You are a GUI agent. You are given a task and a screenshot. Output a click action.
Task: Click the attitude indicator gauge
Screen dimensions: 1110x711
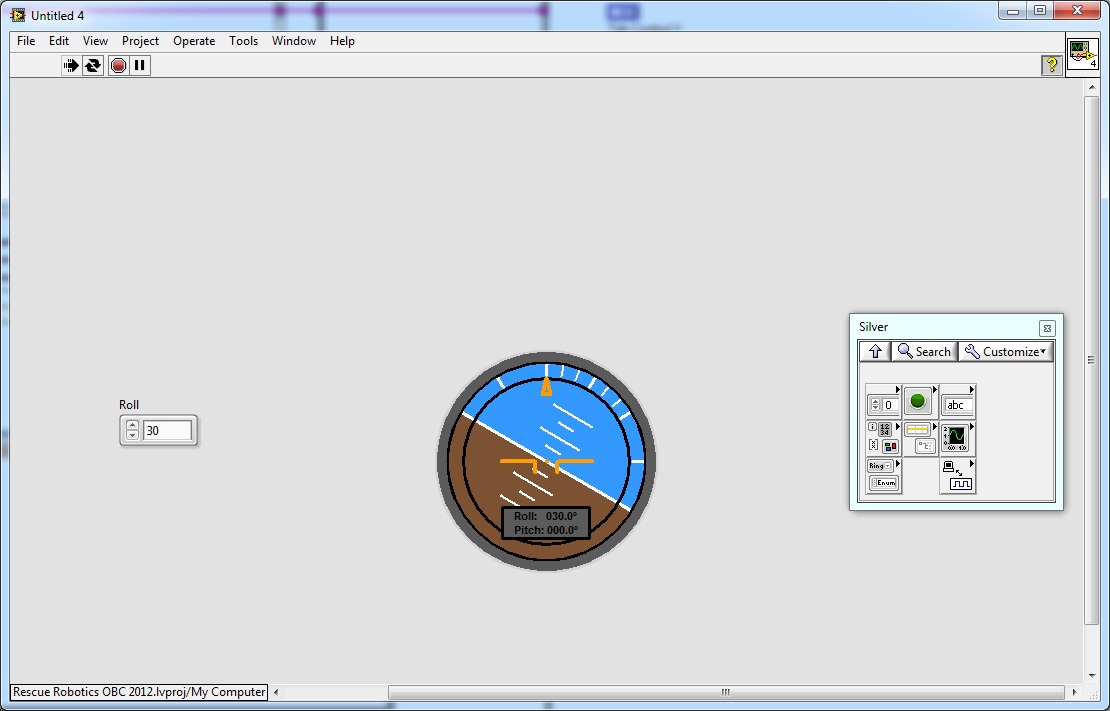[546, 461]
